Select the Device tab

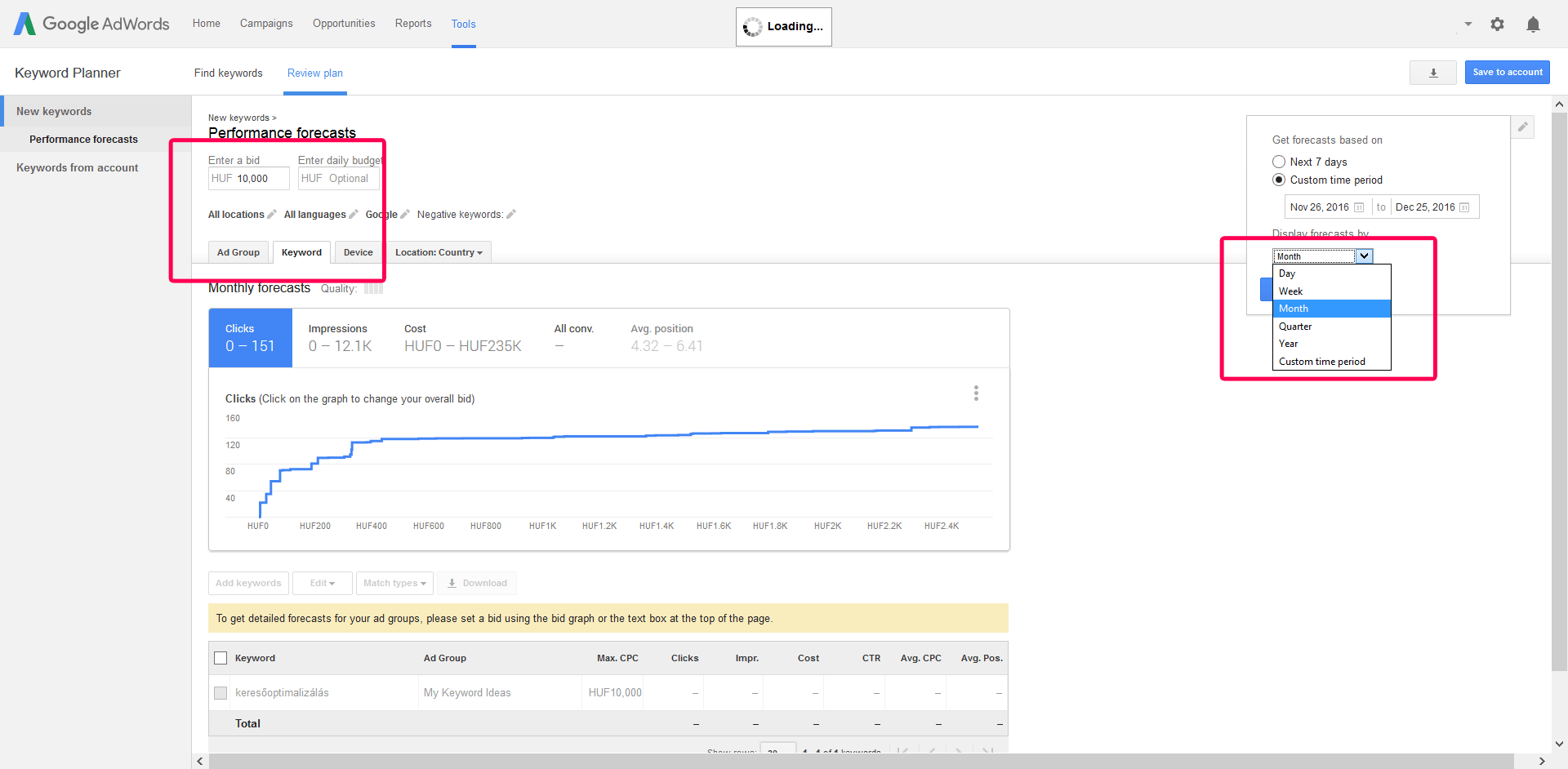(x=359, y=252)
